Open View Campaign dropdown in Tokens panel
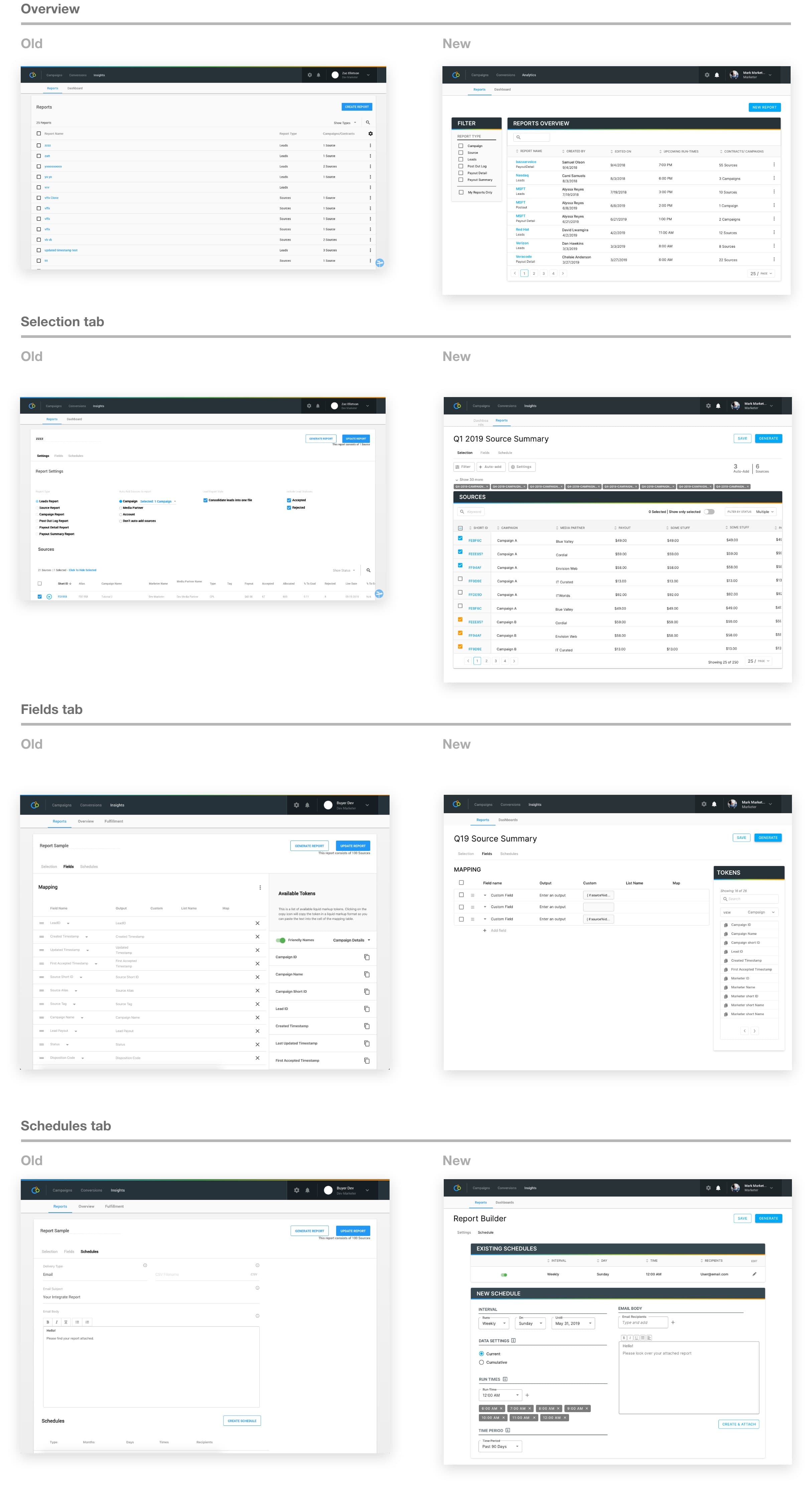This screenshot has width=812, height=1488. coord(749,912)
